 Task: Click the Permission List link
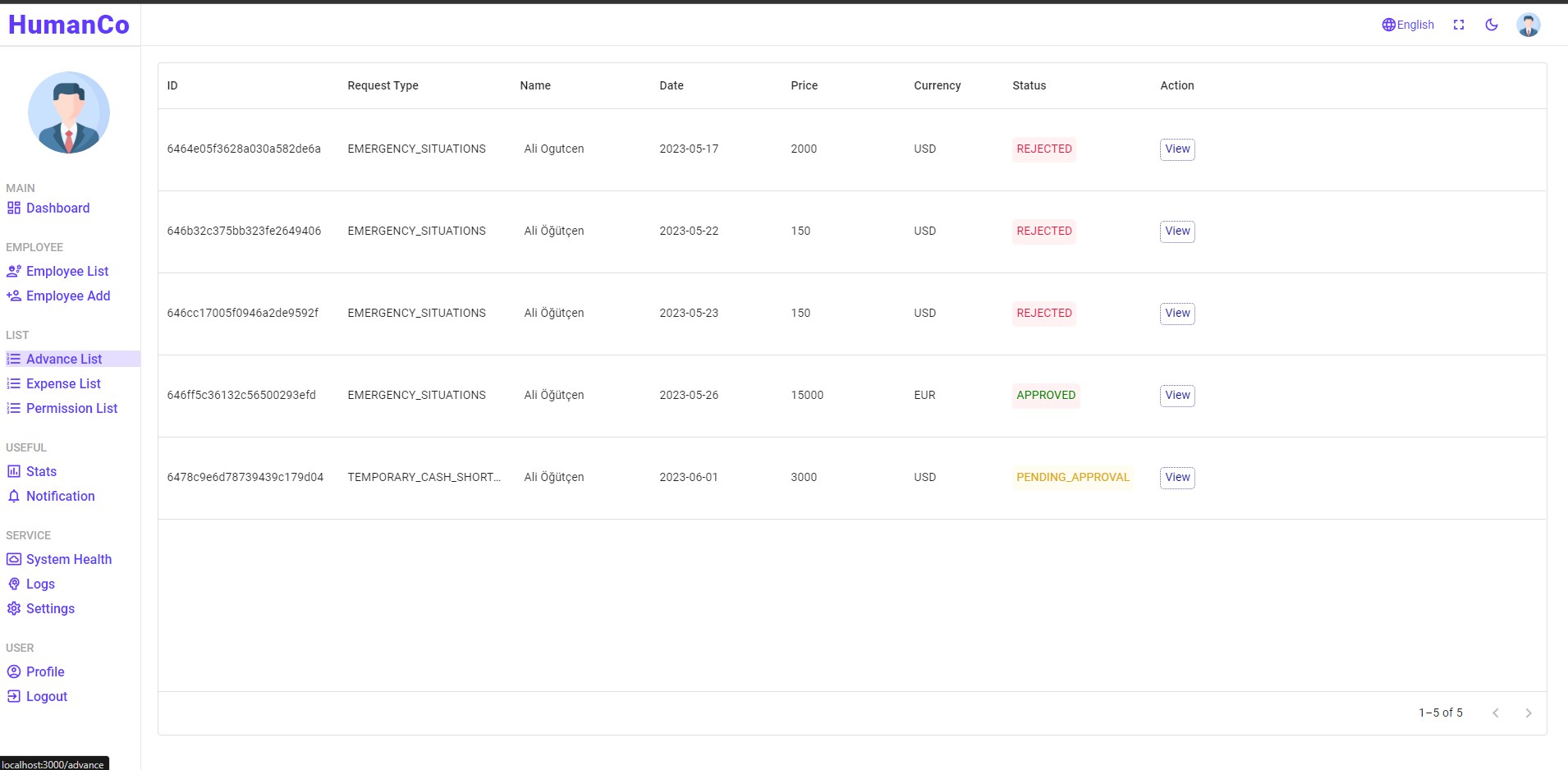[71, 408]
